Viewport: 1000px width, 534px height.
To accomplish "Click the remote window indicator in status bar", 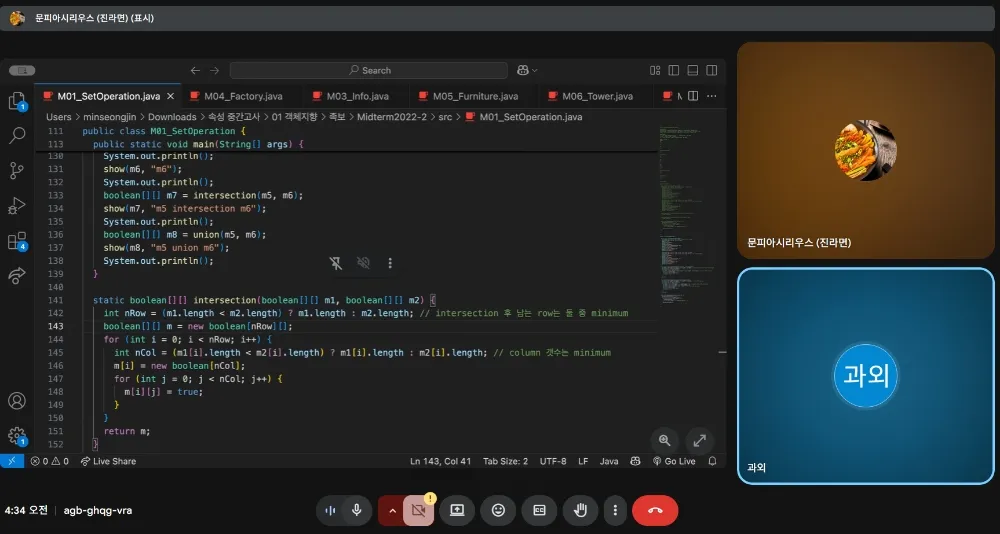I will click(x=11, y=461).
